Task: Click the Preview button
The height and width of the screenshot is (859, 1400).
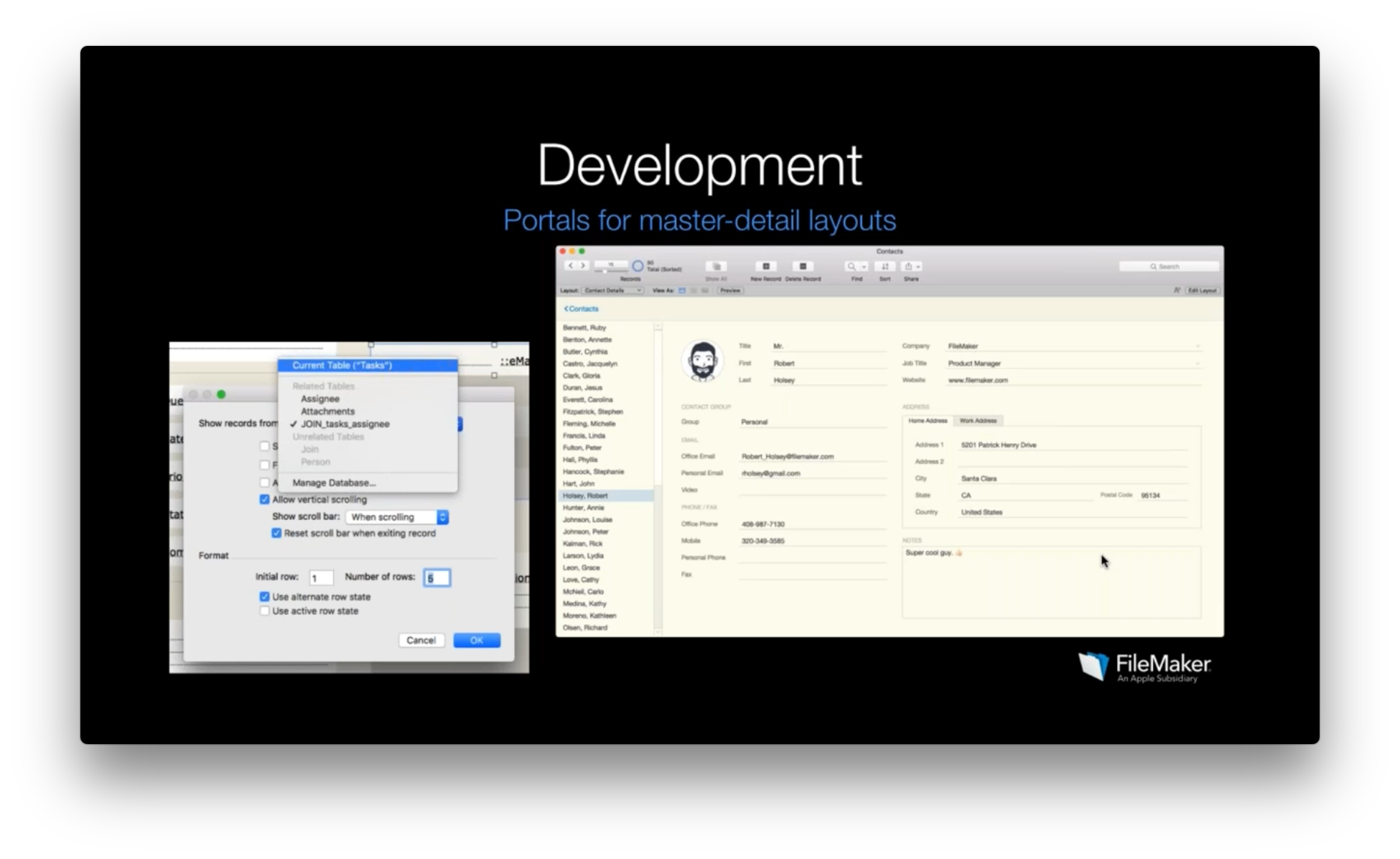Action: point(730,290)
